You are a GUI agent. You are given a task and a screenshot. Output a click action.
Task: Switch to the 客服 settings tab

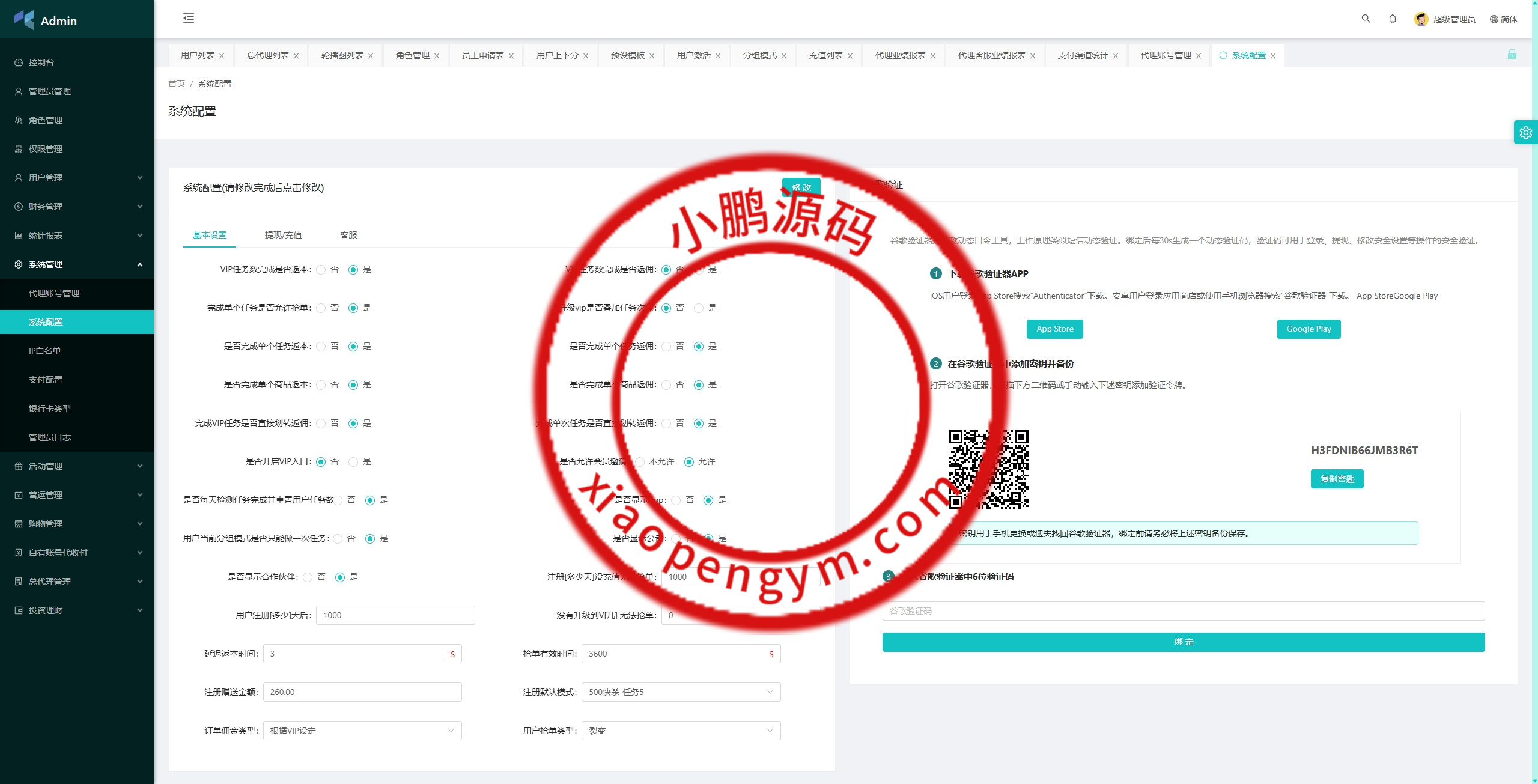pyautogui.click(x=348, y=235)
